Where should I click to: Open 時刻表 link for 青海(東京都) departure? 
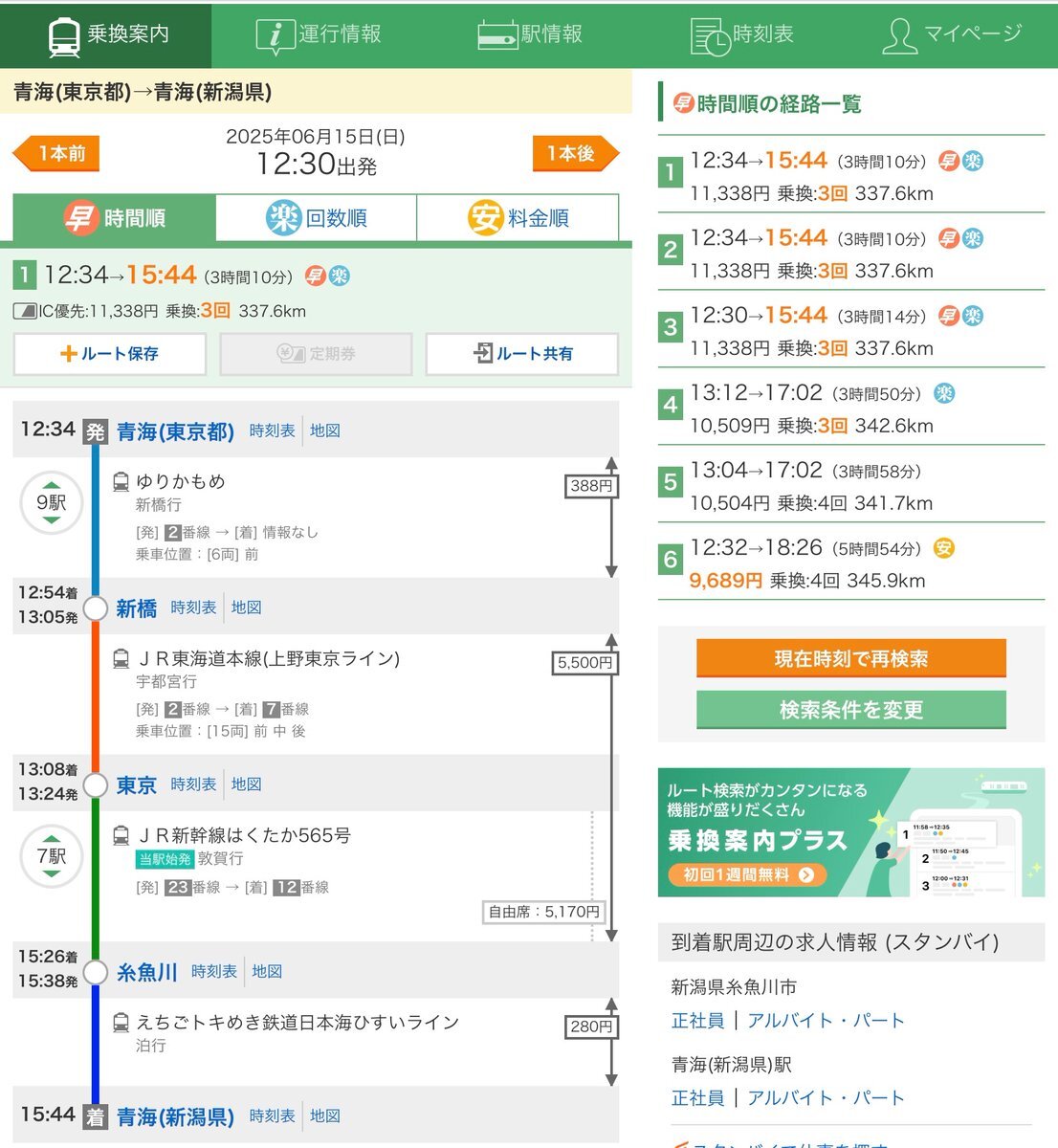coord(273,431)
